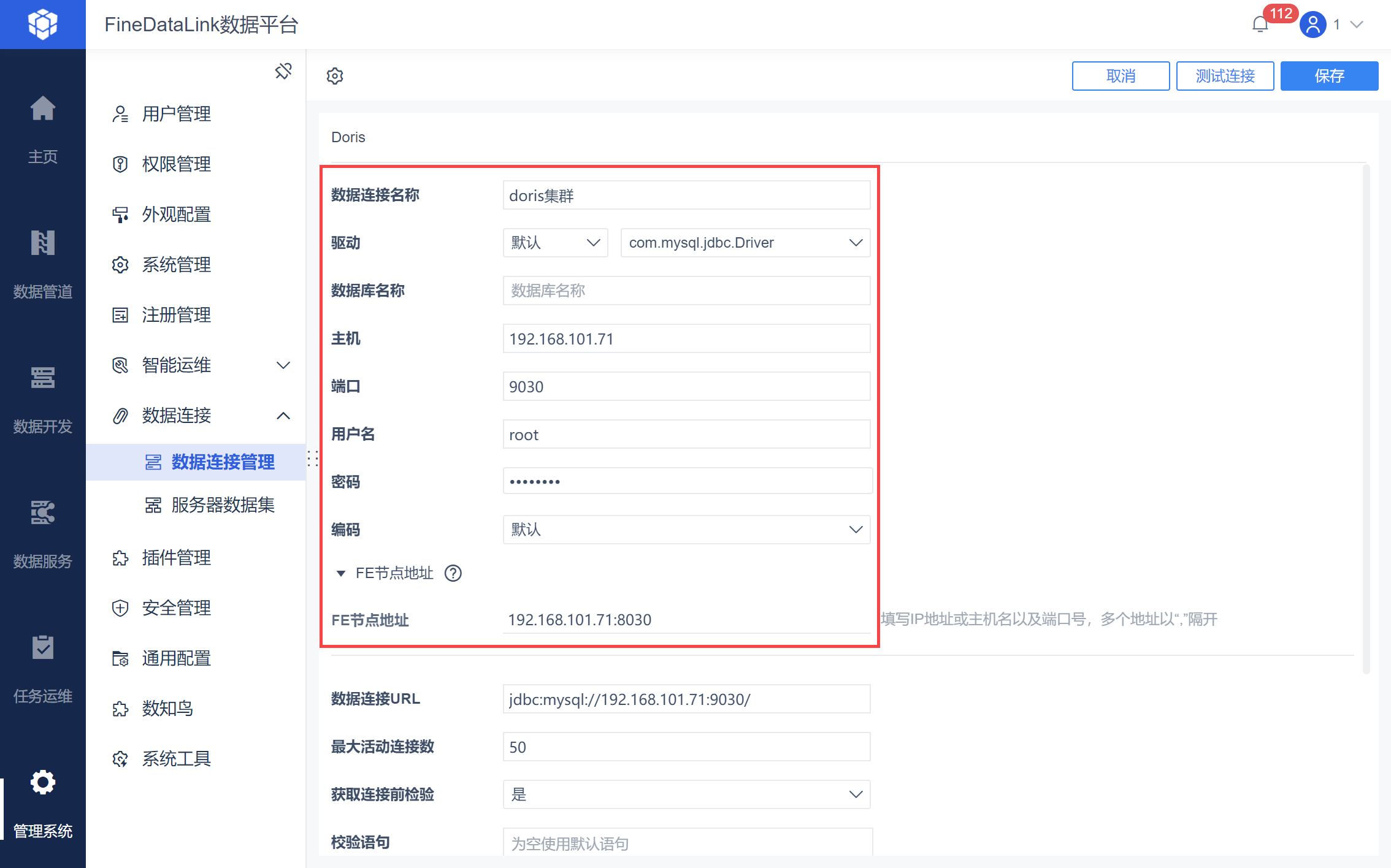Expand the 智能运维 menu chevron

(x=283, y=365)
